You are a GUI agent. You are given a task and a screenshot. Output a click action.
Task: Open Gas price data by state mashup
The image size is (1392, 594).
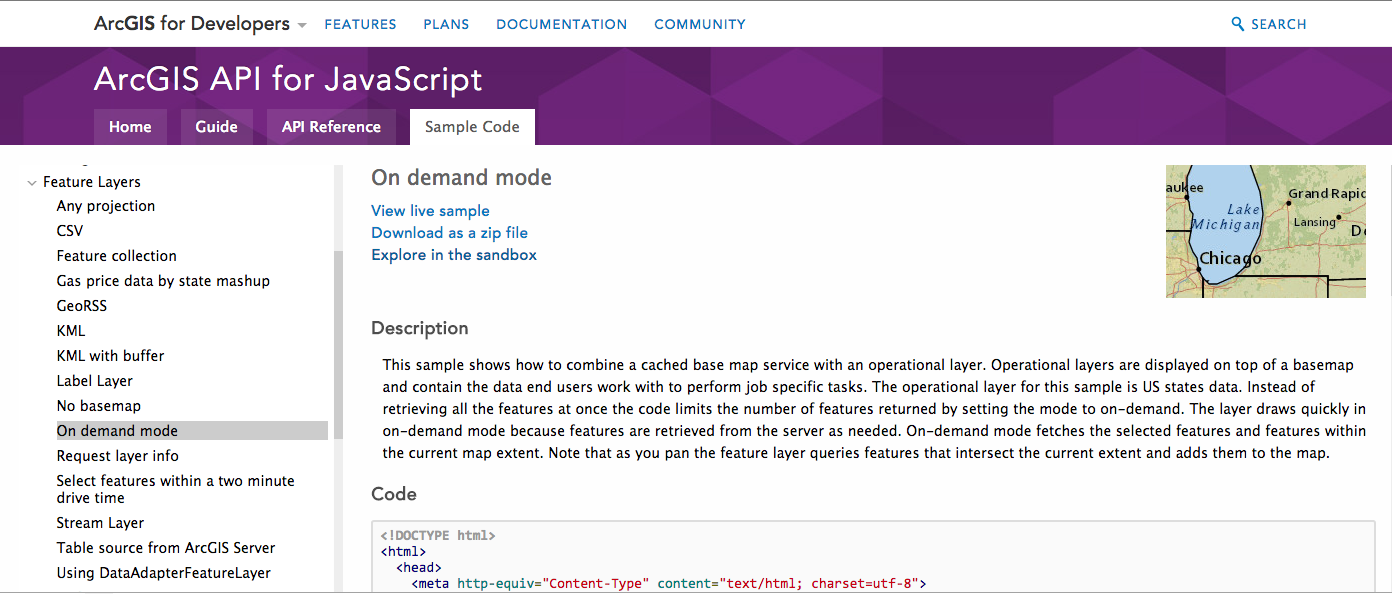click(x=164, y=281)
